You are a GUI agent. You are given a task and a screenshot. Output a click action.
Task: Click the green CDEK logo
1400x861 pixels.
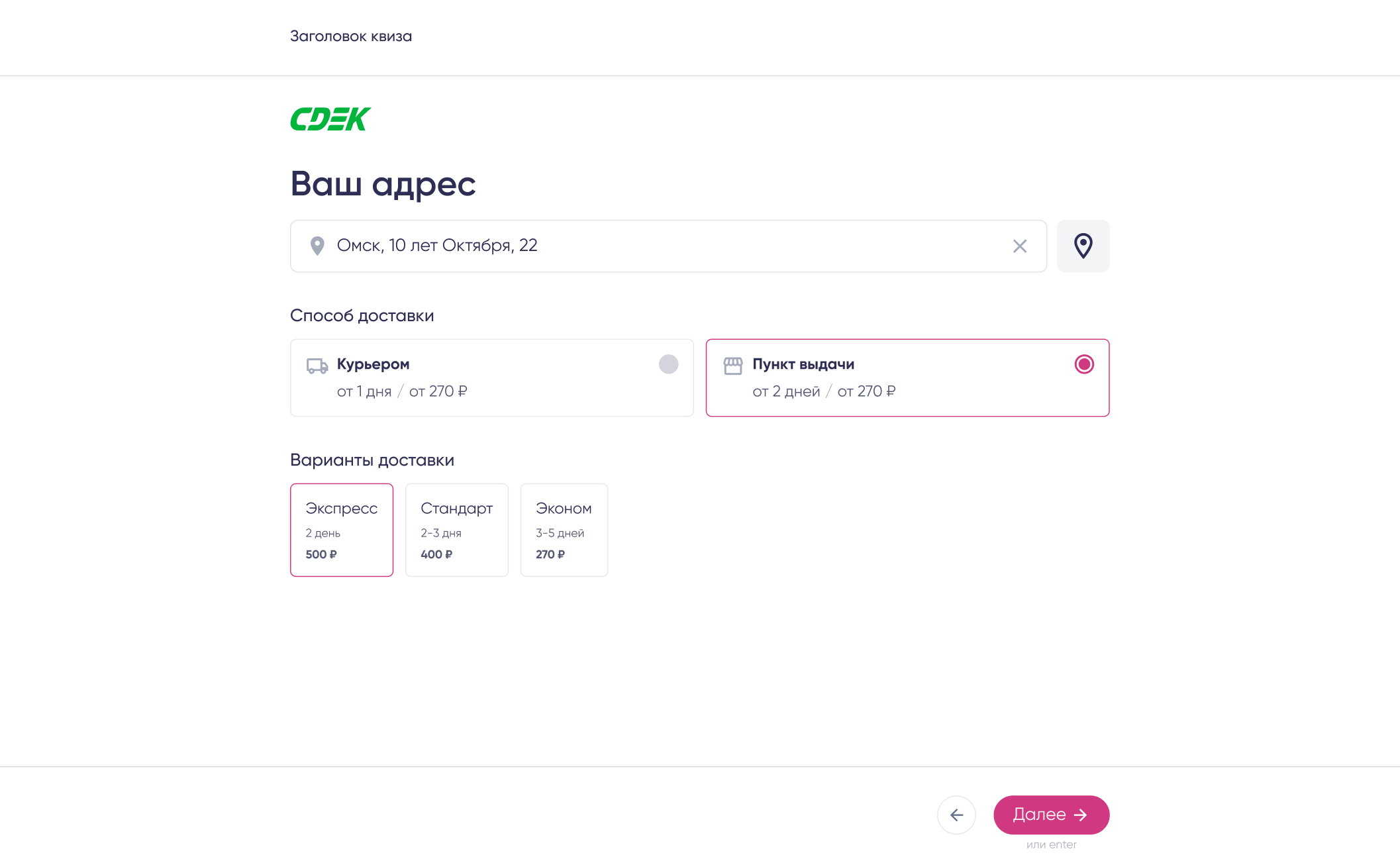coord(330,119)
